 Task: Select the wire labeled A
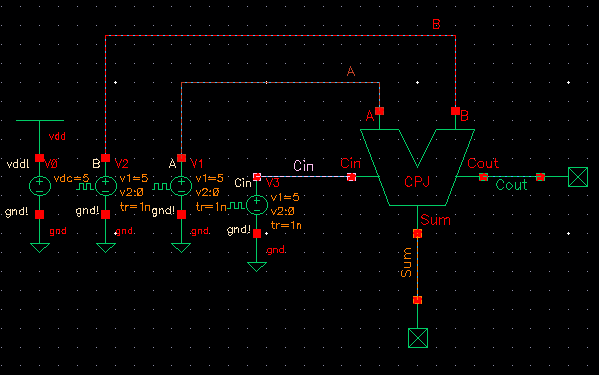tap(280, 82)
